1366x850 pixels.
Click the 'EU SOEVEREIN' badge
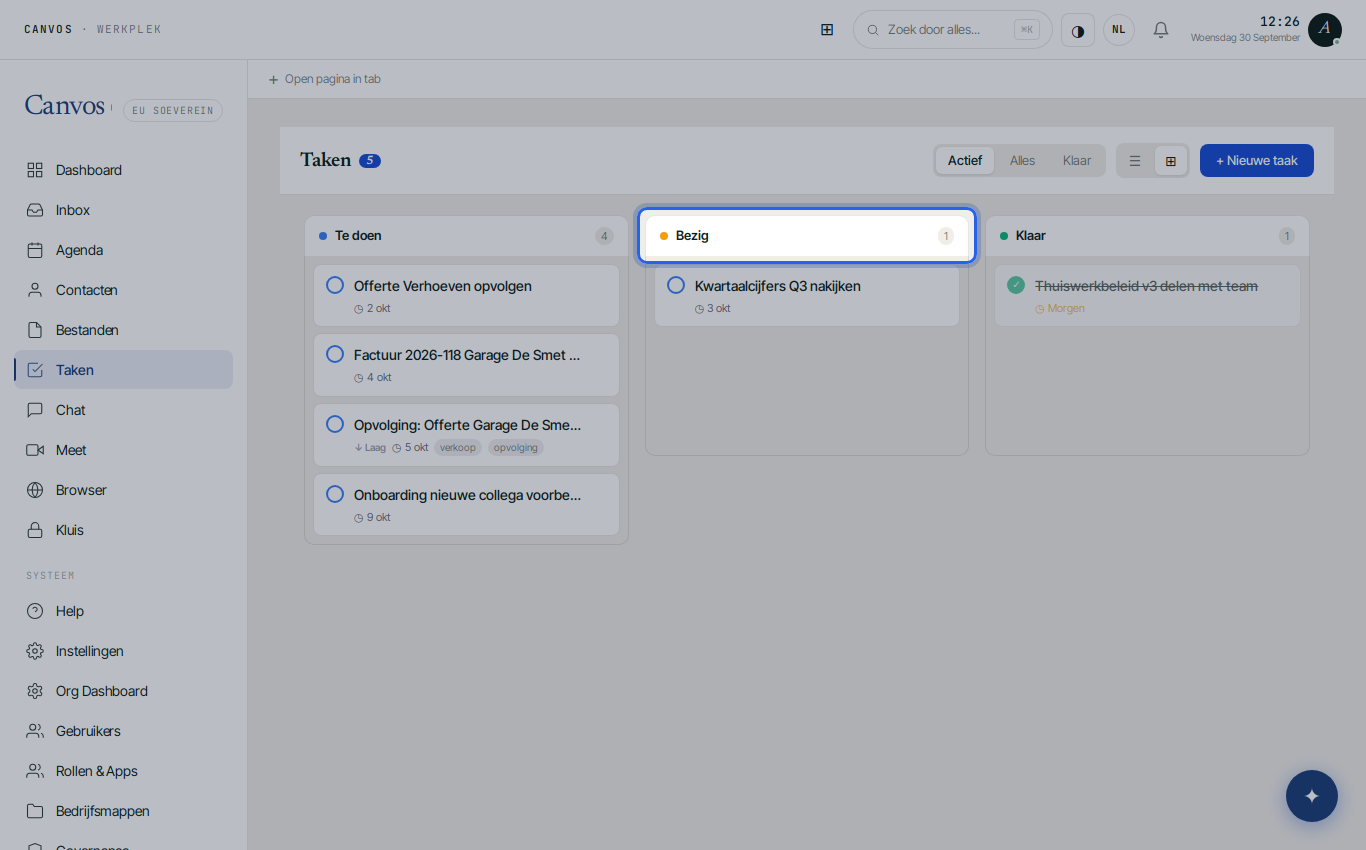pos(173,110)
